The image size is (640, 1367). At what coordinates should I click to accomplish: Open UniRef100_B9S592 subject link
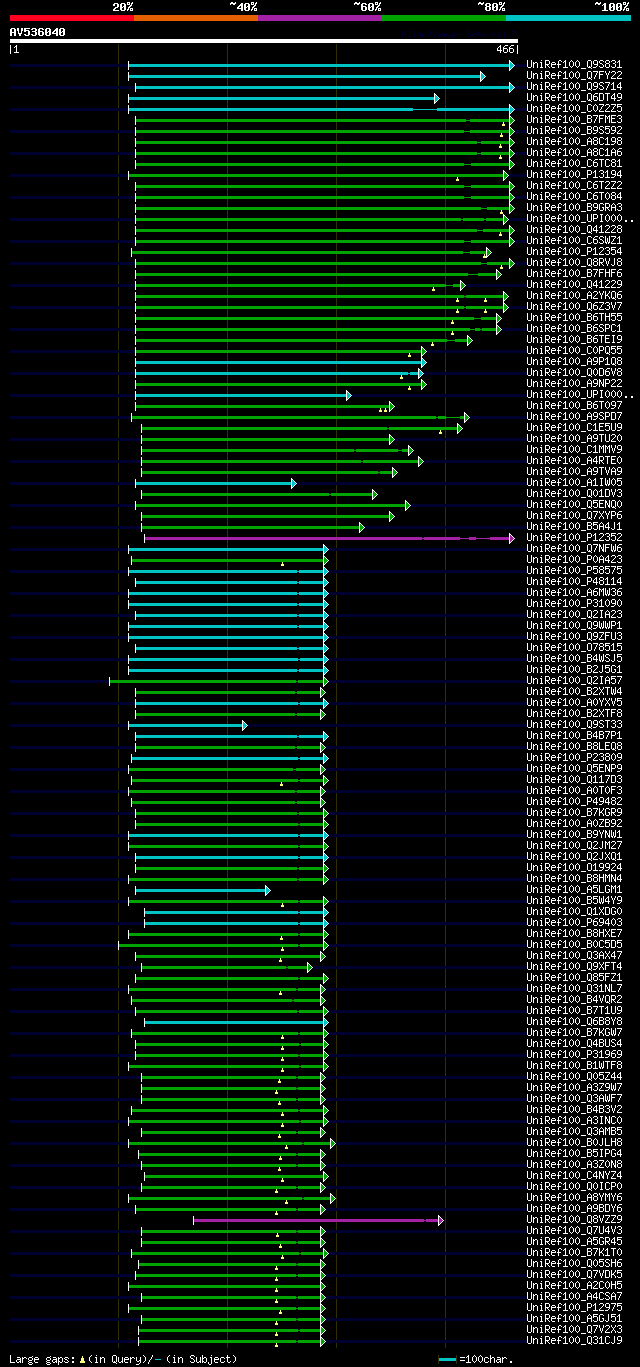click(x=574, y=130)
